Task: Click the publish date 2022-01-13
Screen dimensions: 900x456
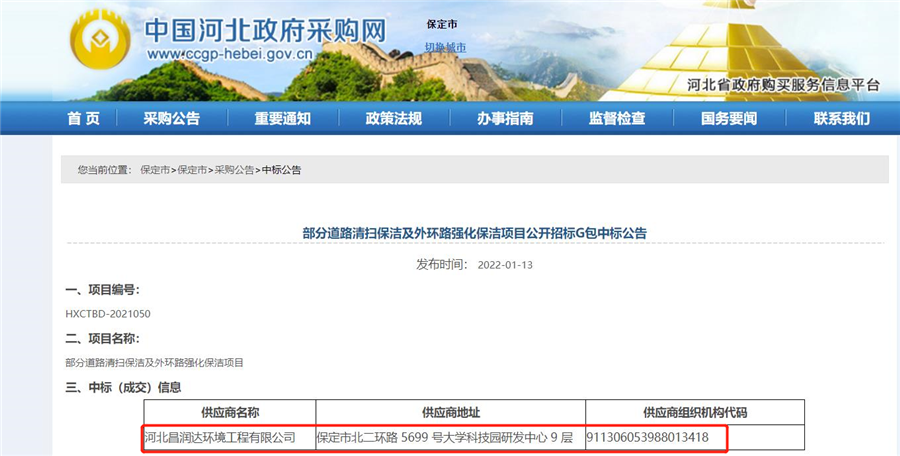Action: pyautogui.click(x=505, y=265)
